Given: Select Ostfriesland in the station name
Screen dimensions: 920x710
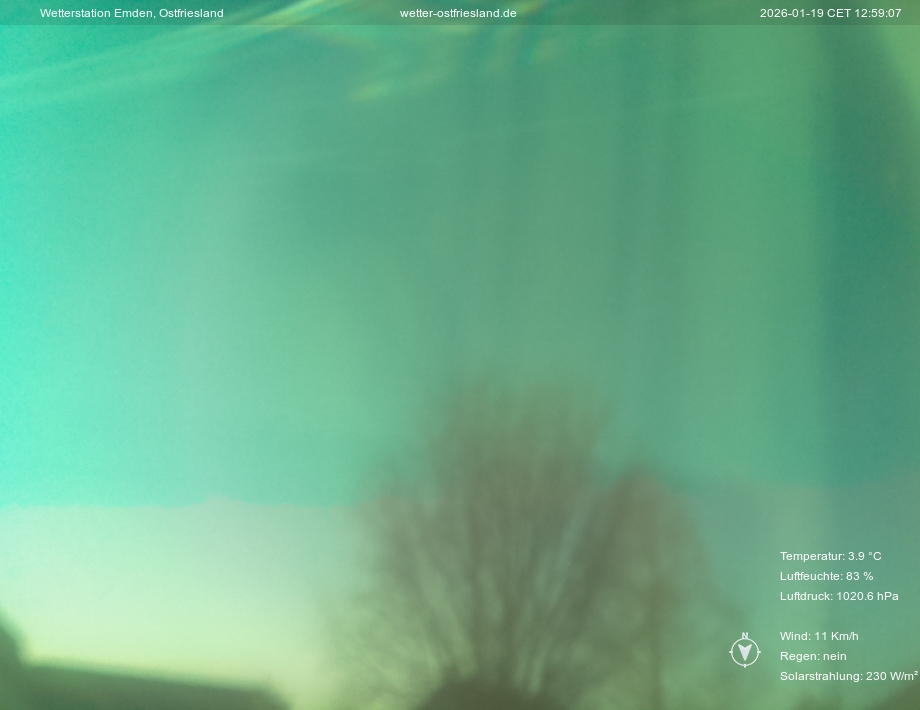Looking at the screenshot, I should (191, 13).
